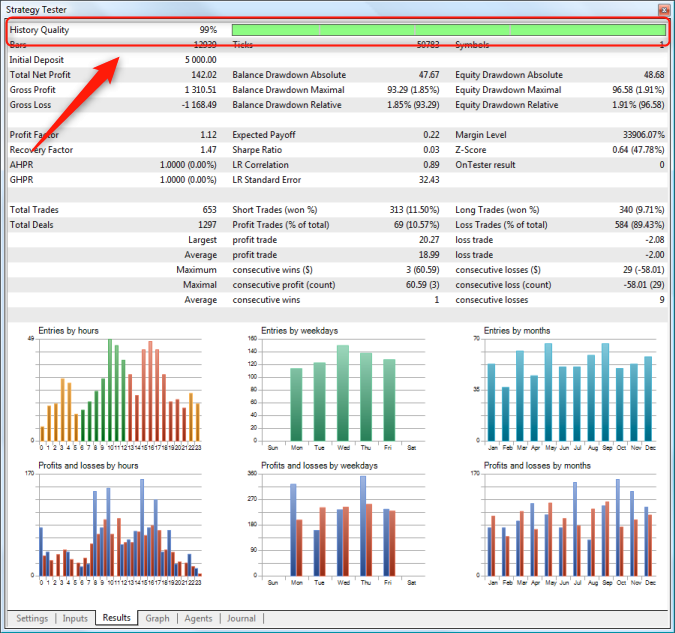Click the OnTester result label
Viewport: 675px width, 633px height.
click(x=485, y=165)
